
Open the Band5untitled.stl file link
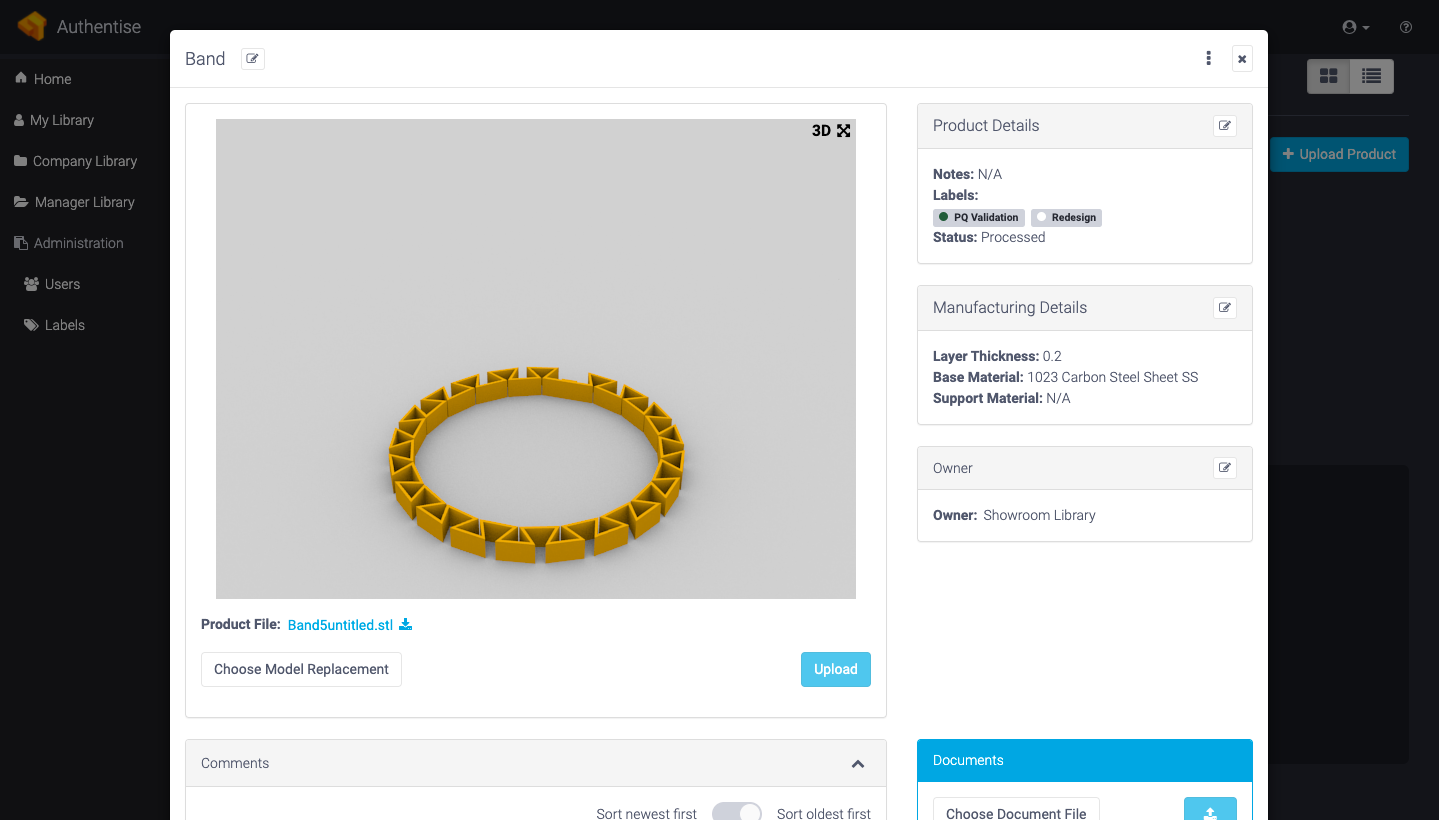[x=340, y=625]
